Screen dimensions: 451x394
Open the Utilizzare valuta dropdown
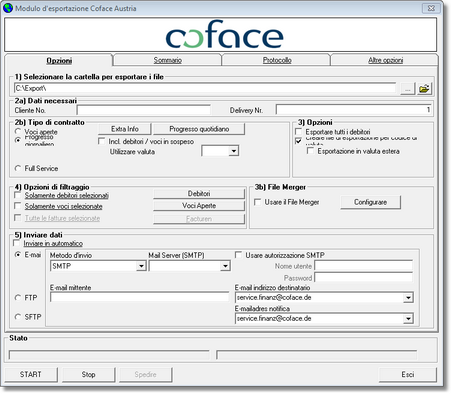pyautogui.click(x=234, y=151)
